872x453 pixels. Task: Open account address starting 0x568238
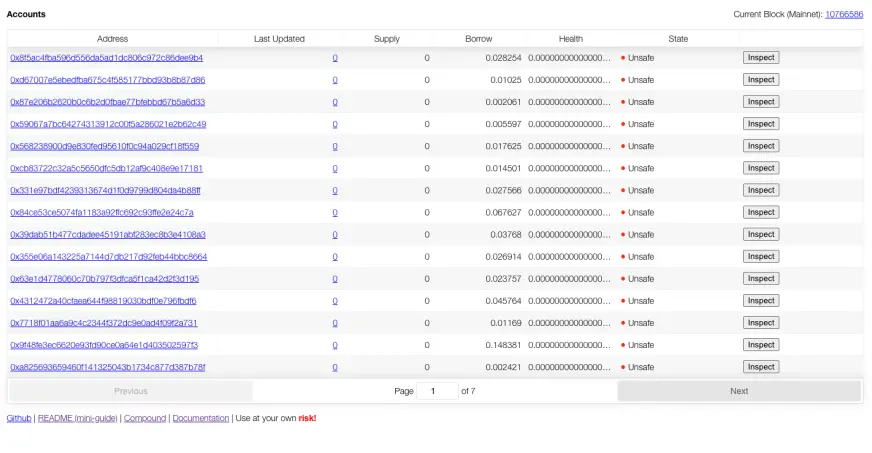tap(105, 146)
